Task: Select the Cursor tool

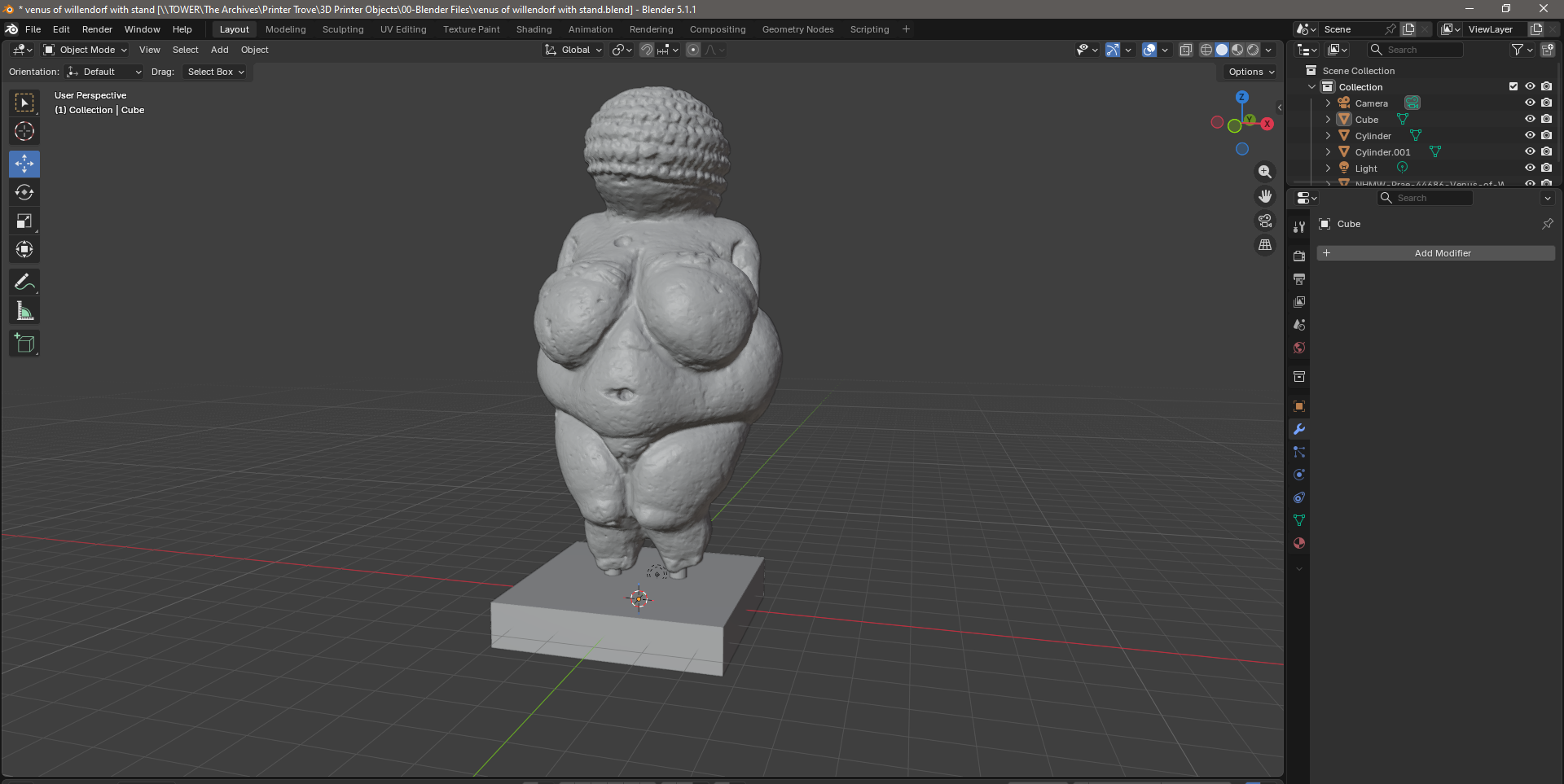Action: 24,131
